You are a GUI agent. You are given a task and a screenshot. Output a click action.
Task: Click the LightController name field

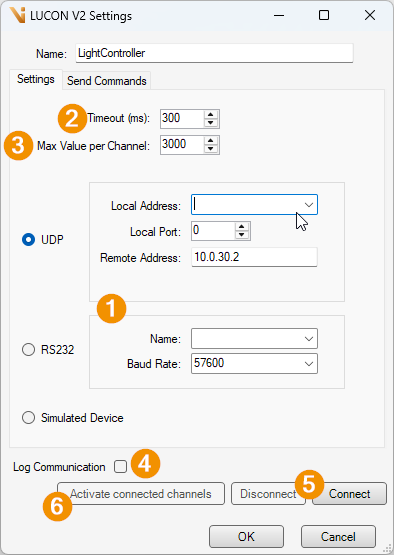(214, 53)
